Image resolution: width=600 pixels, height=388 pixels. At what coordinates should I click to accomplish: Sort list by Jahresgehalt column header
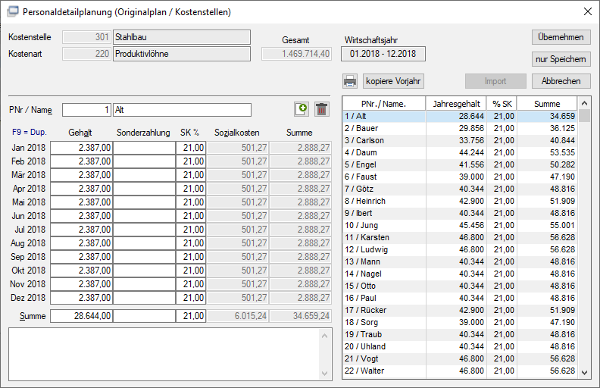(456, 104)
